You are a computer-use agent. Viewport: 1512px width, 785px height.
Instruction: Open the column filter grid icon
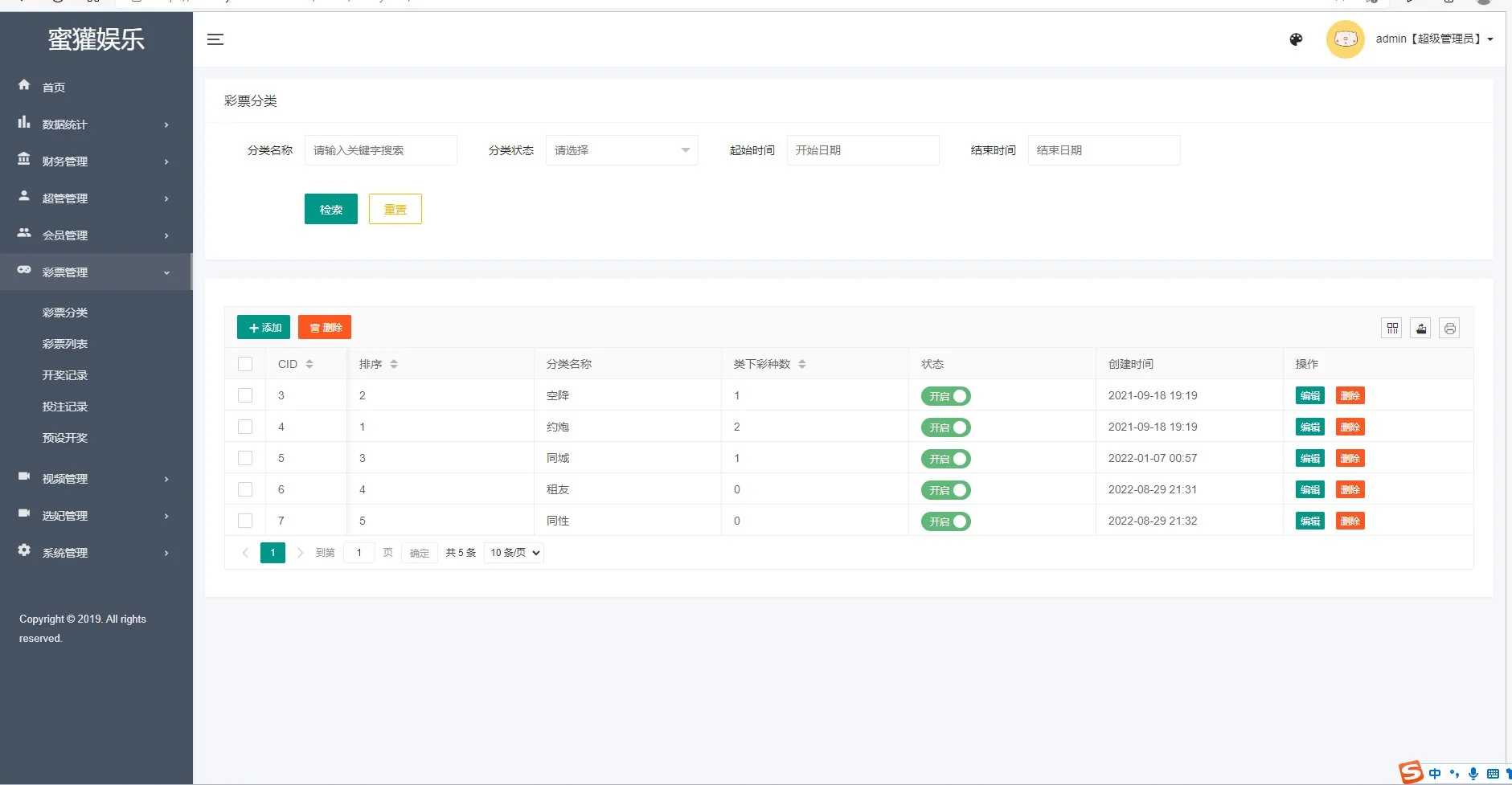(x=1392, y=328)
